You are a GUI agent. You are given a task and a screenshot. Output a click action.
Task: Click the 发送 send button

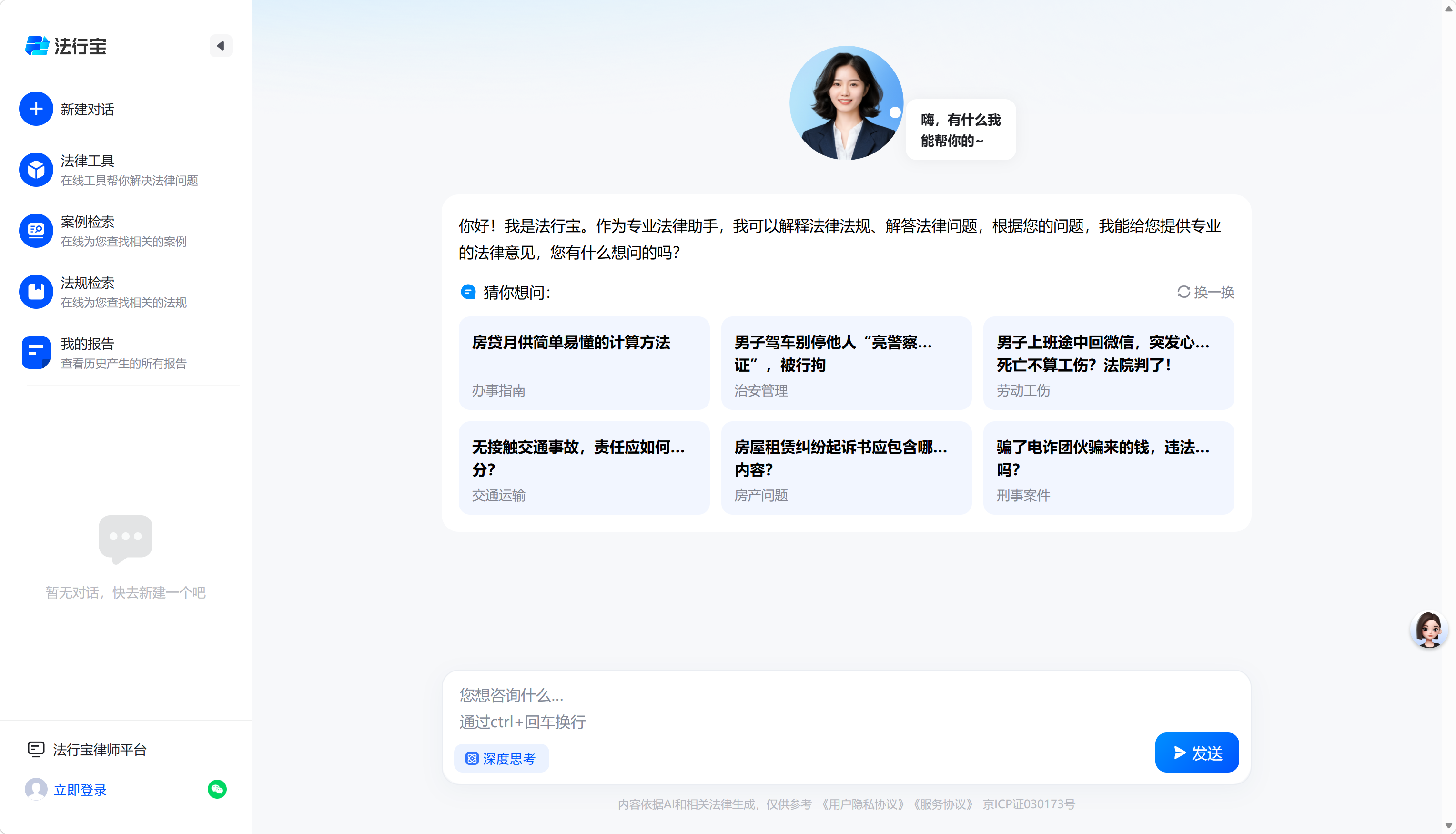click(1197, 753)
